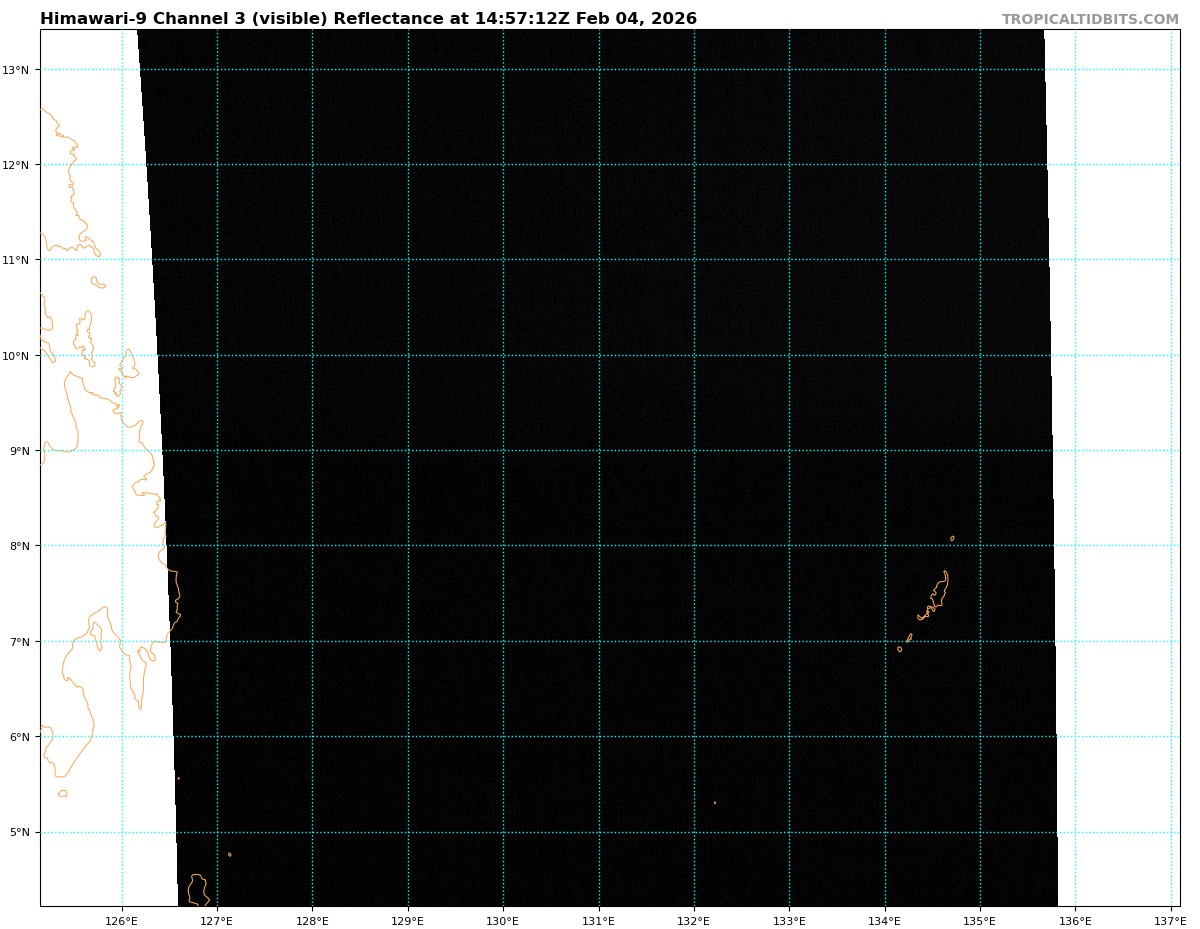Click the grid intersection at 130°E and 10°N
This screenshot has width=1200, height=929.
coord(503,356)
